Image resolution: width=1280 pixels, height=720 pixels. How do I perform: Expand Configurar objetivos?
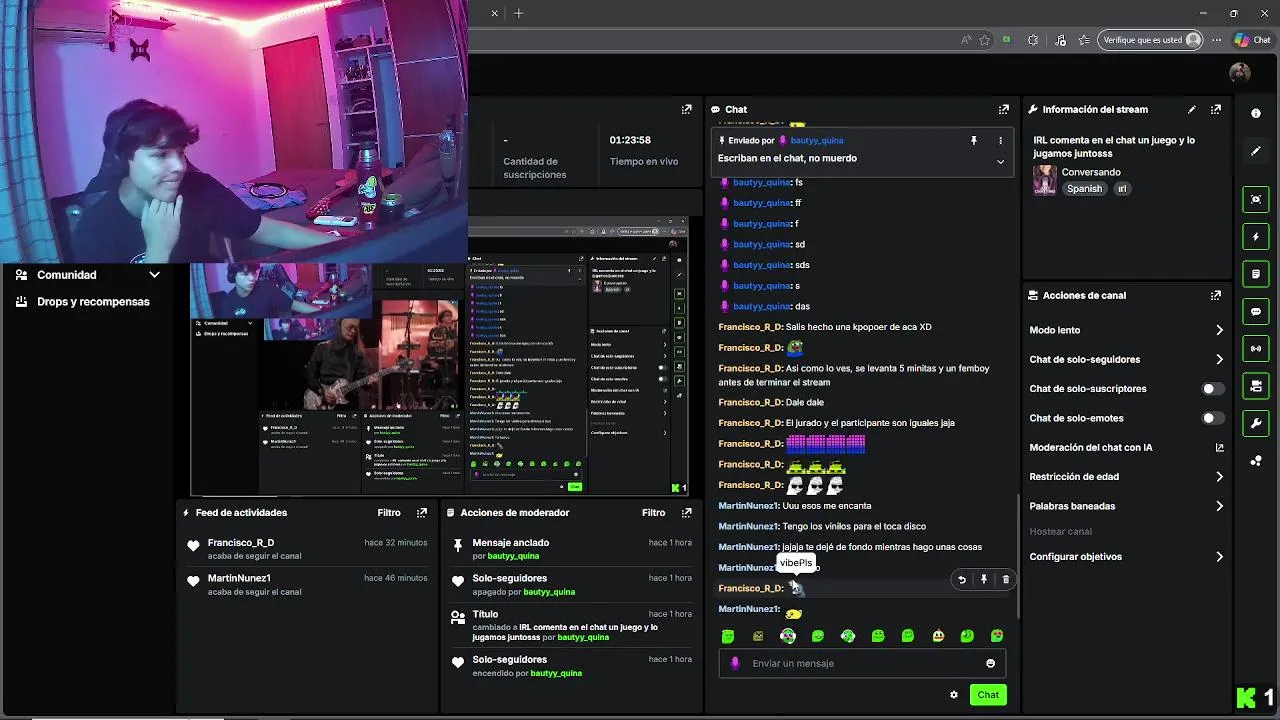tap(1219, 557)
